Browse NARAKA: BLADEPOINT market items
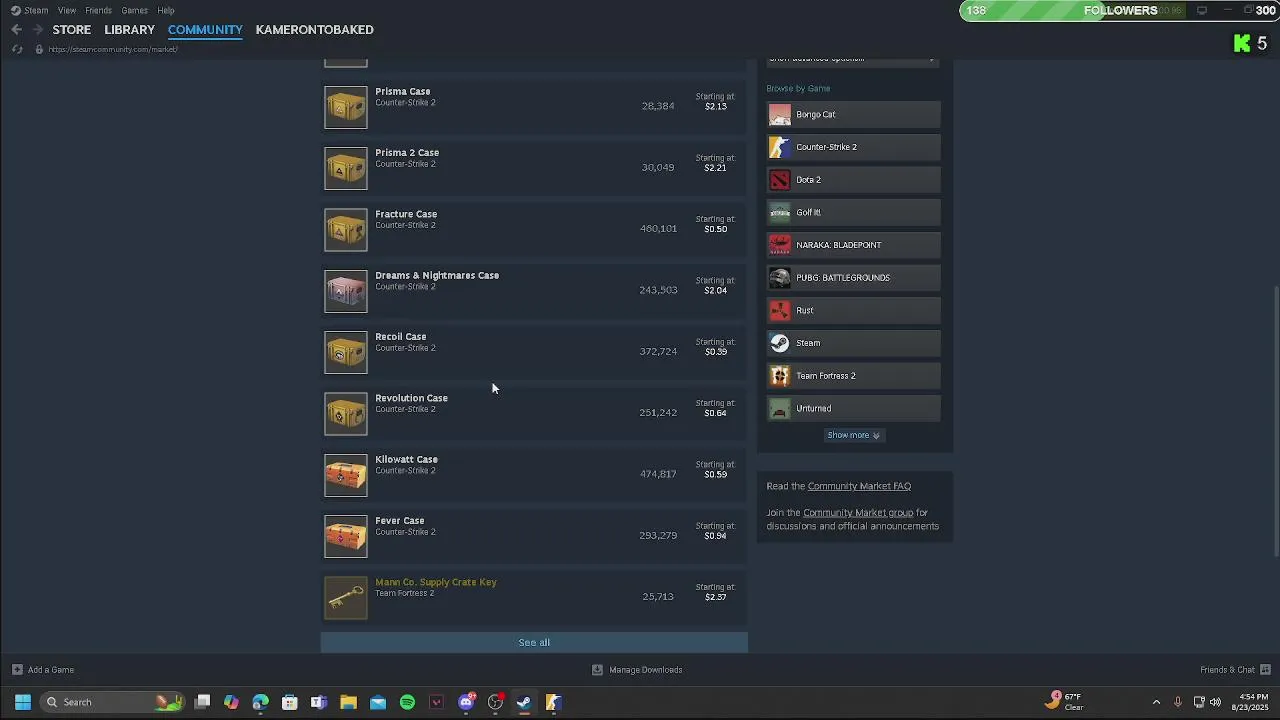Screen dimensions: 1280x720 coord(853,245)
